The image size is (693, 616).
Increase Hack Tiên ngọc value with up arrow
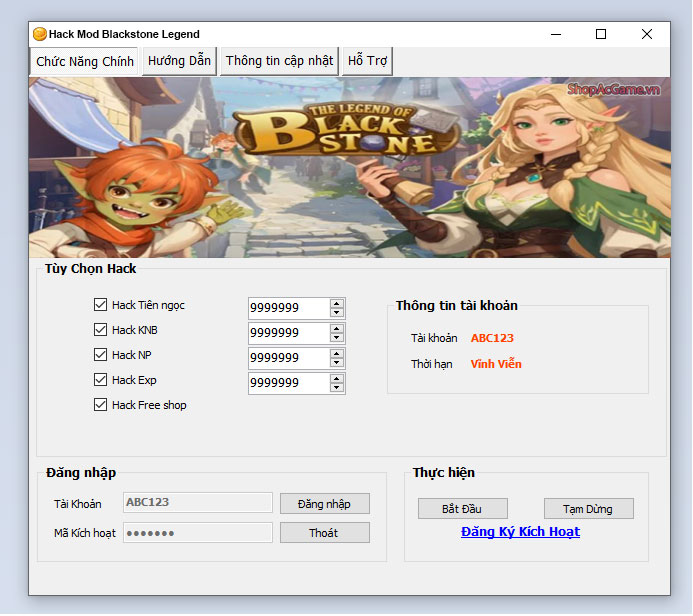click(x=337, y=304)
